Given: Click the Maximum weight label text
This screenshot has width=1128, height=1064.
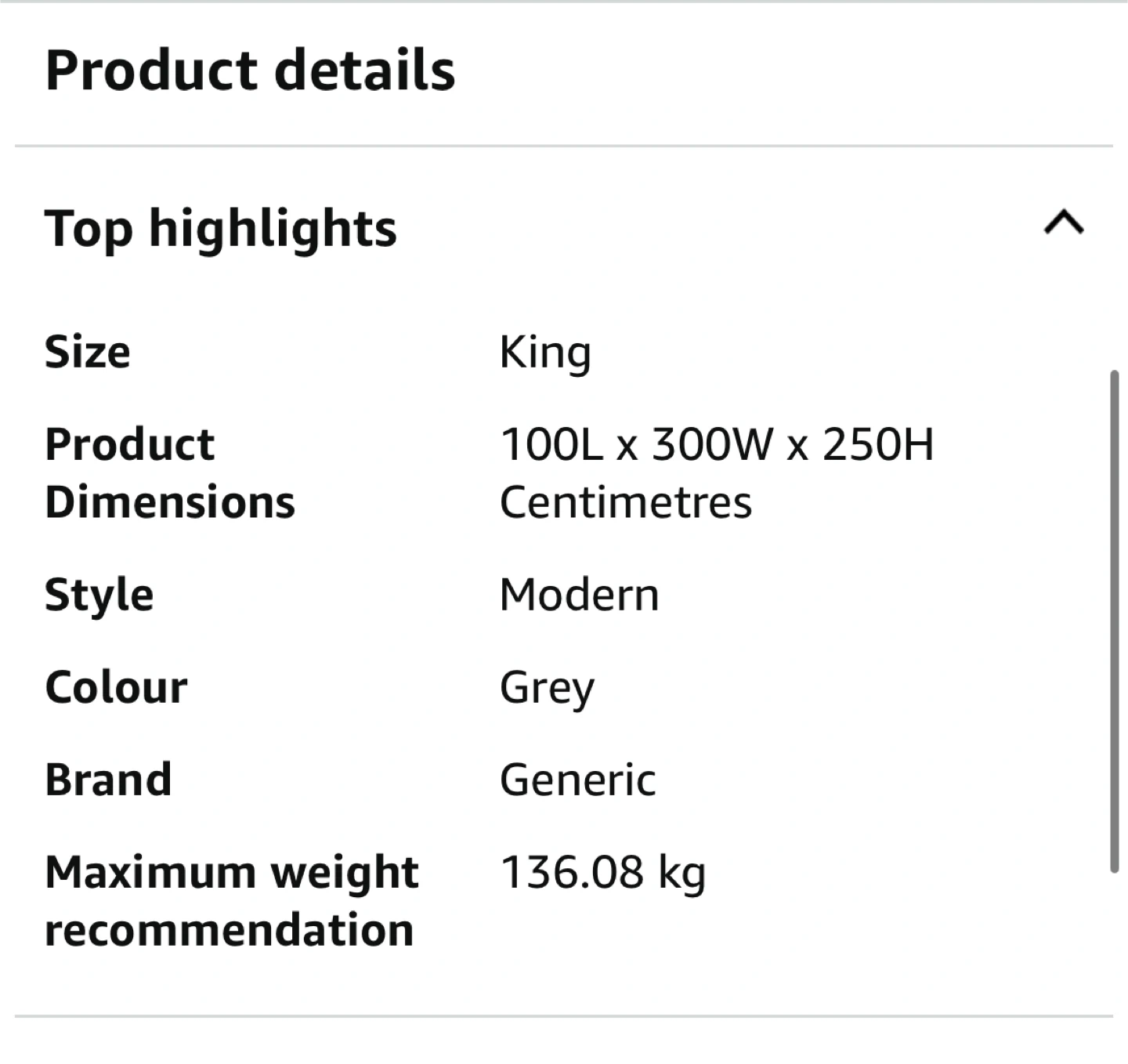Looking at the screenshot, I should pyautogui.click(x=232, y=872).
